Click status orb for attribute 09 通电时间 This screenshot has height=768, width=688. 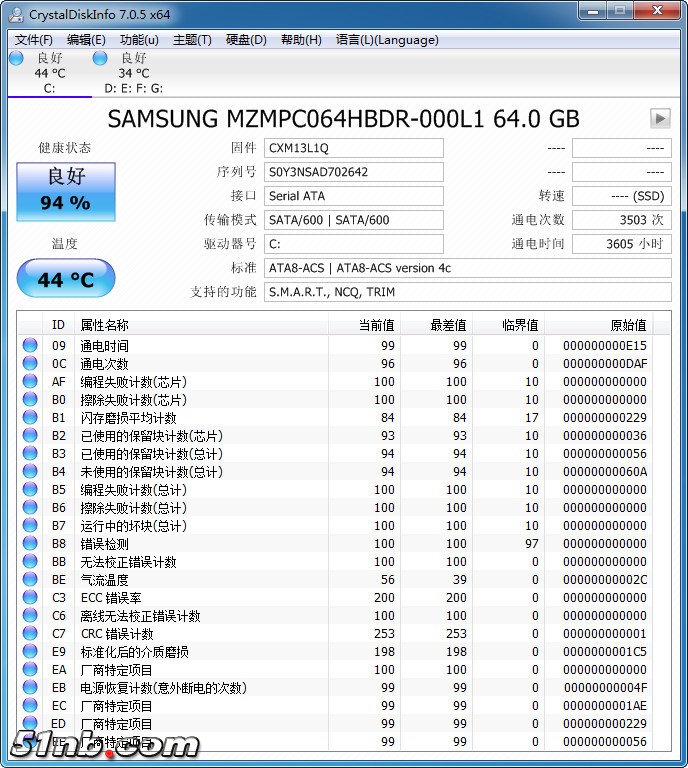pyautogui.click(x=30, y=346)
